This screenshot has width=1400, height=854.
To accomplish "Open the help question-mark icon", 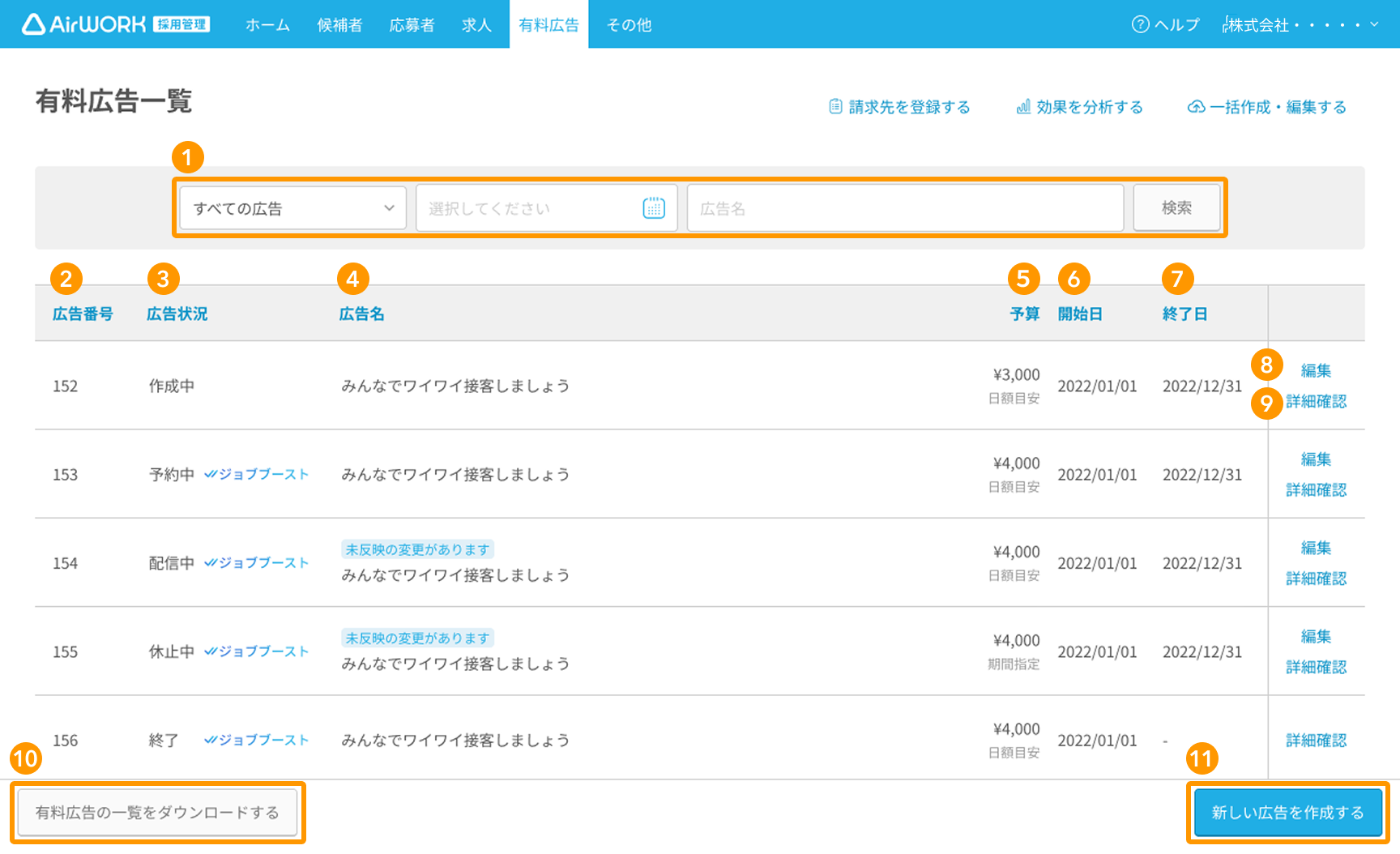I will point(1140,24).
